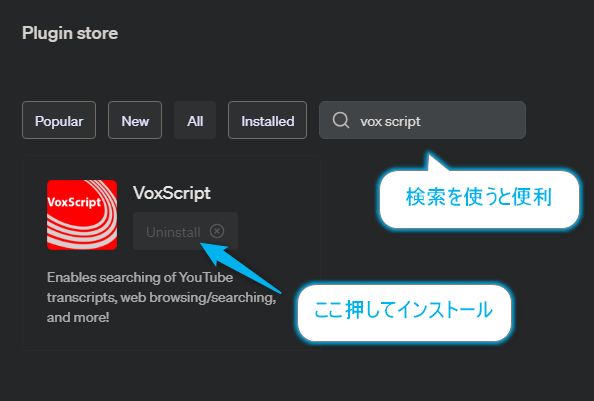Screen dimensions: 594x401
Task: Open the Installed plugins tab
Action: click(267, 120)
